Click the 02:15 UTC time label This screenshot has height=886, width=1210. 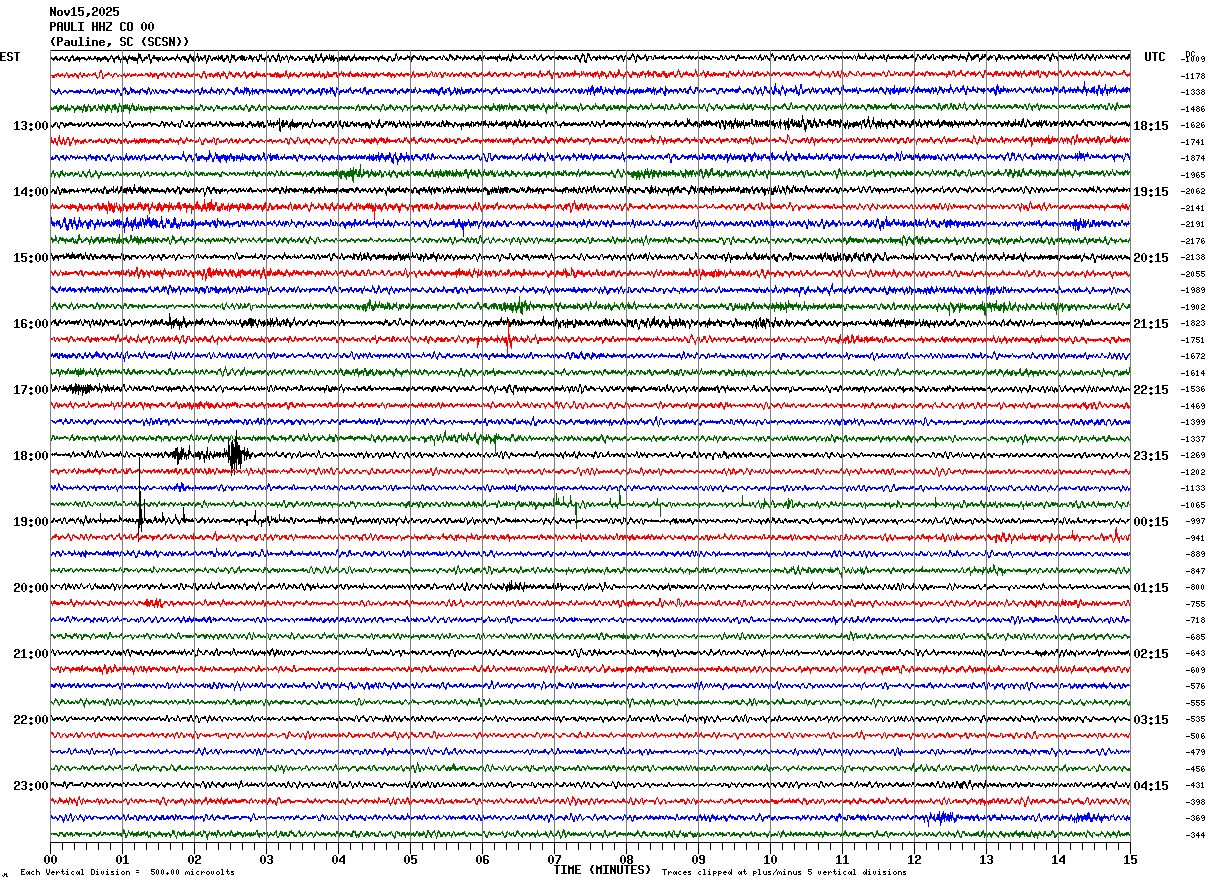[x=1151, y=653]
